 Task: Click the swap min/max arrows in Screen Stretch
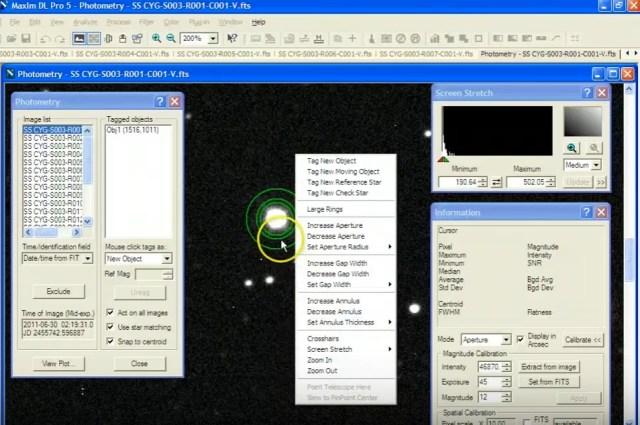pos(497,182)
